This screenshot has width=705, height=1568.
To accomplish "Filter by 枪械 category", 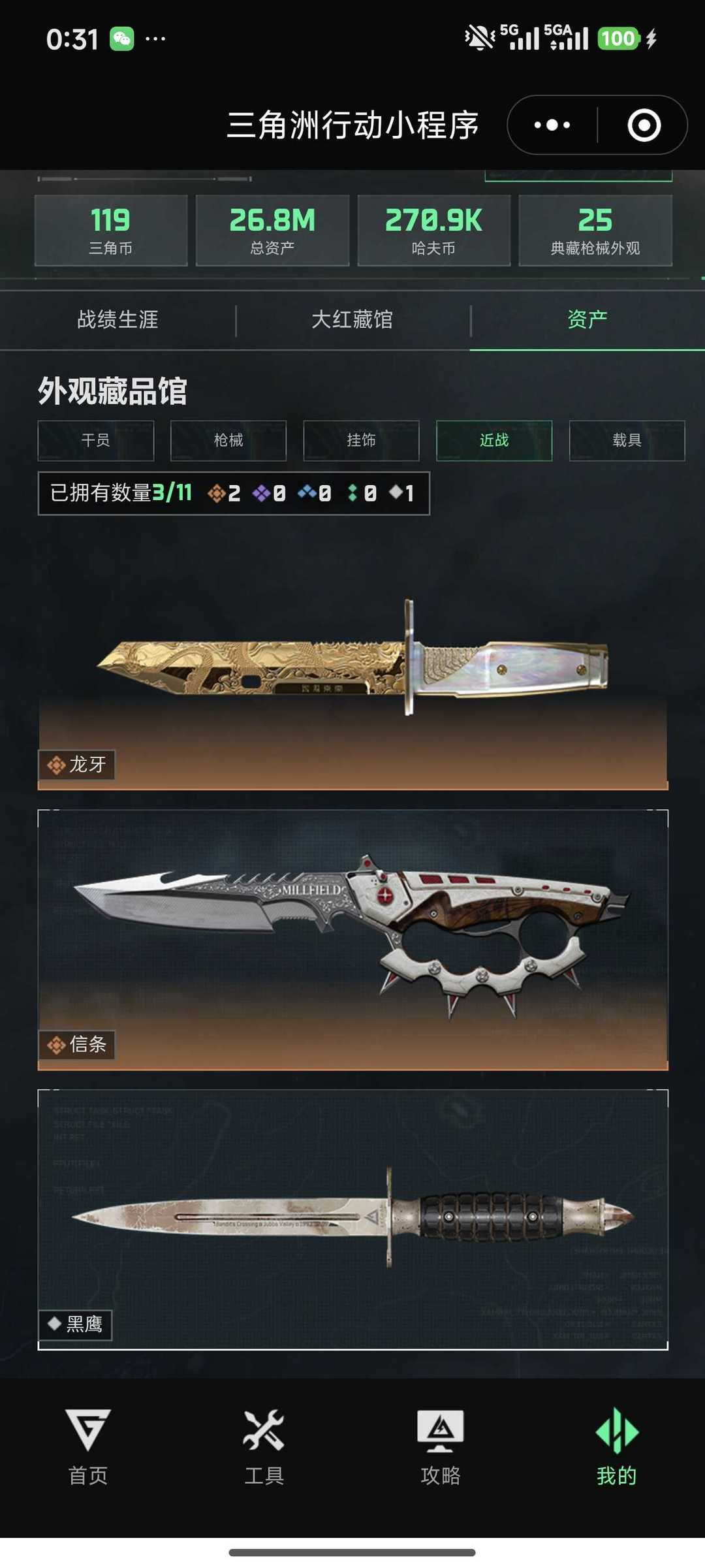I will (228, 441).
